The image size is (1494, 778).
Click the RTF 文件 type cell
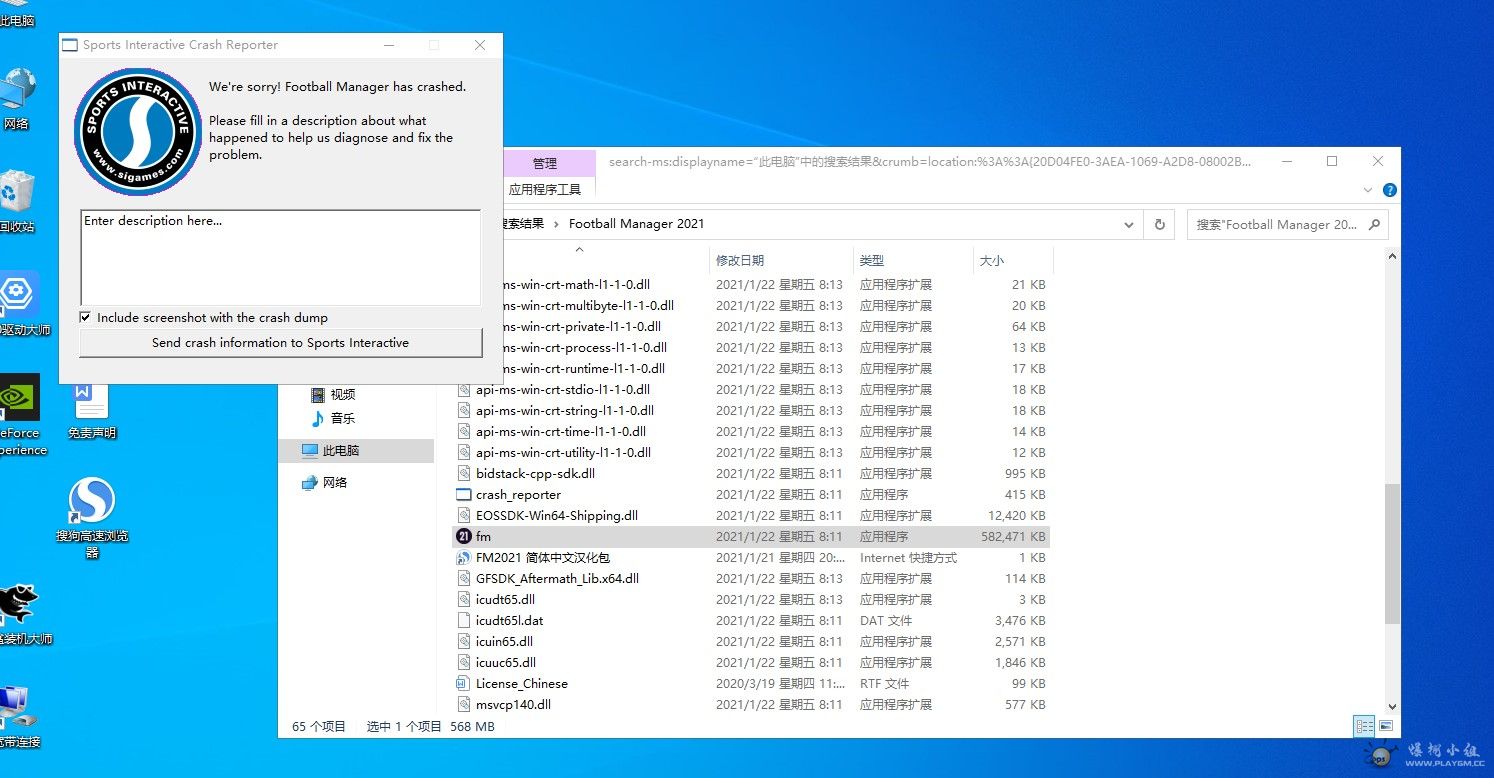[x=884, y=684]
